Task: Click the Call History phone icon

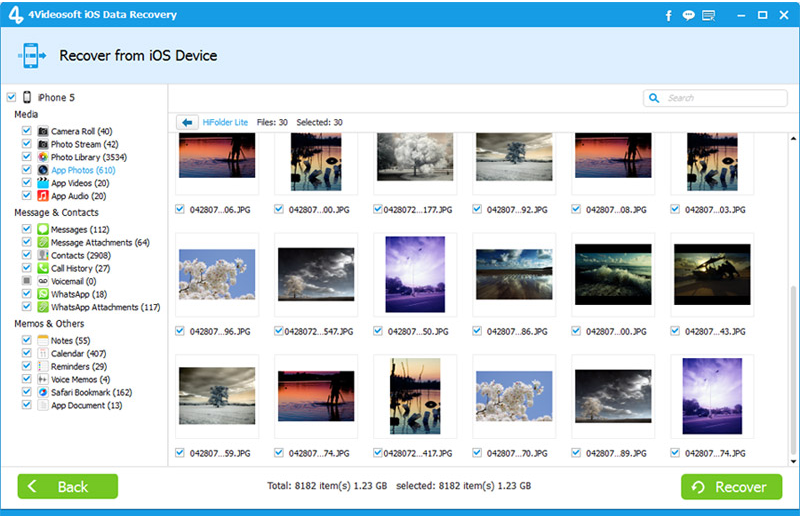Action: pos(43,268)
